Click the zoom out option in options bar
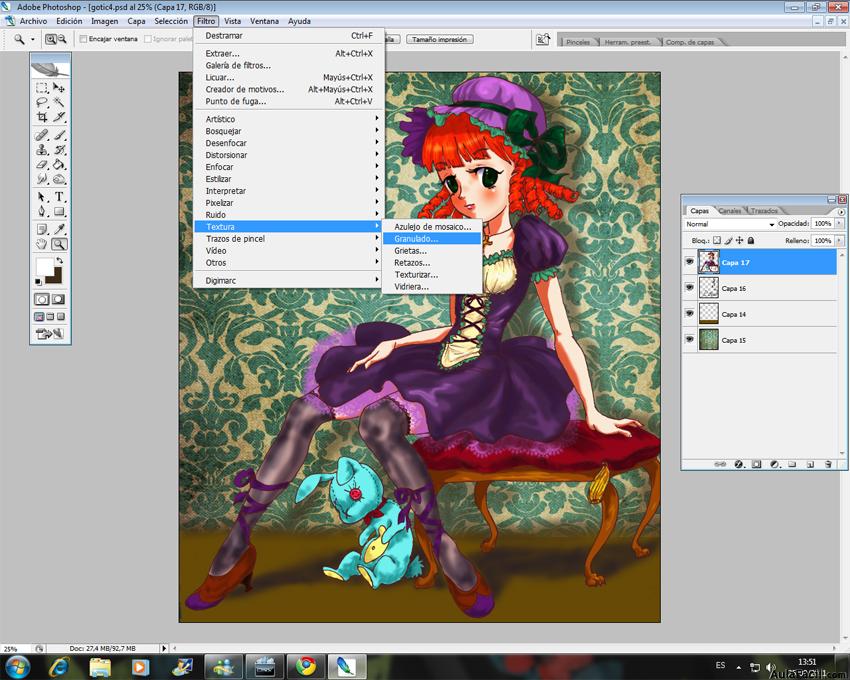 [x=62, y=39]
